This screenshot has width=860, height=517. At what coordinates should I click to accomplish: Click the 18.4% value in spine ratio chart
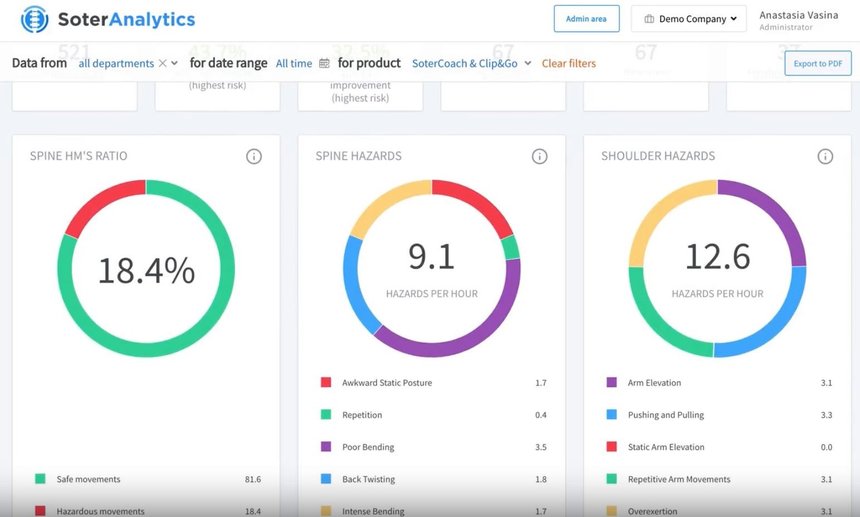point(146,270)
